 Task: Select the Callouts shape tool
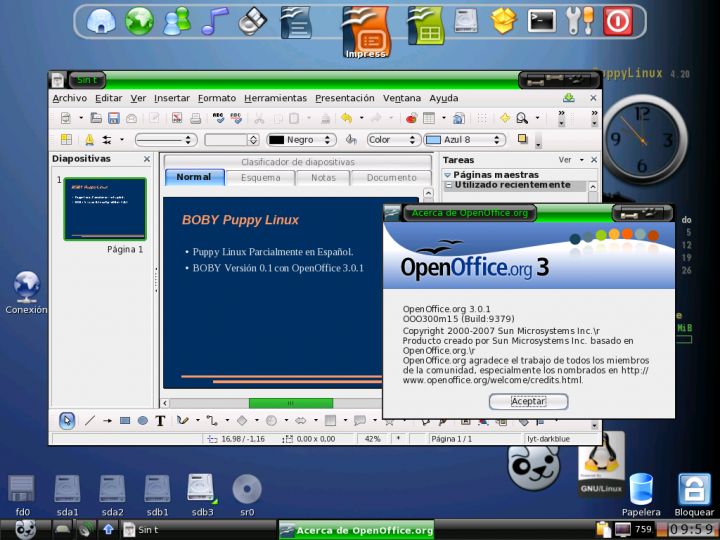[360, 420]
